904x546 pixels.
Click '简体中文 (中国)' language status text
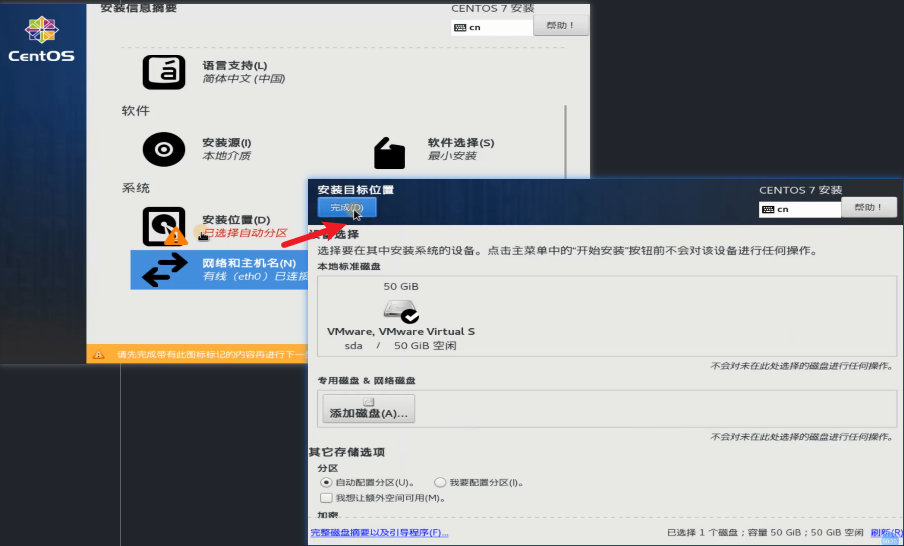pyautogui.click(x=244, y=78)
